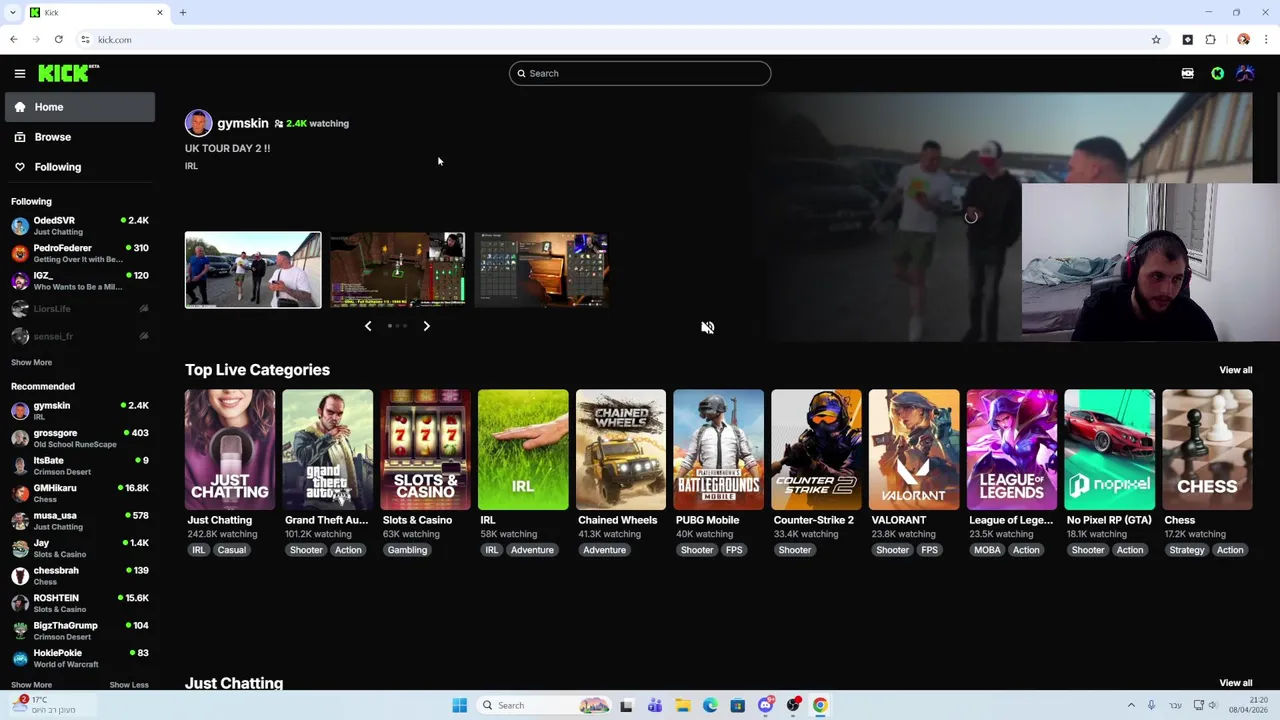Collapse Recommended list with Show Less
This screenshot has width=1280, height=720.
click(129, 685)
